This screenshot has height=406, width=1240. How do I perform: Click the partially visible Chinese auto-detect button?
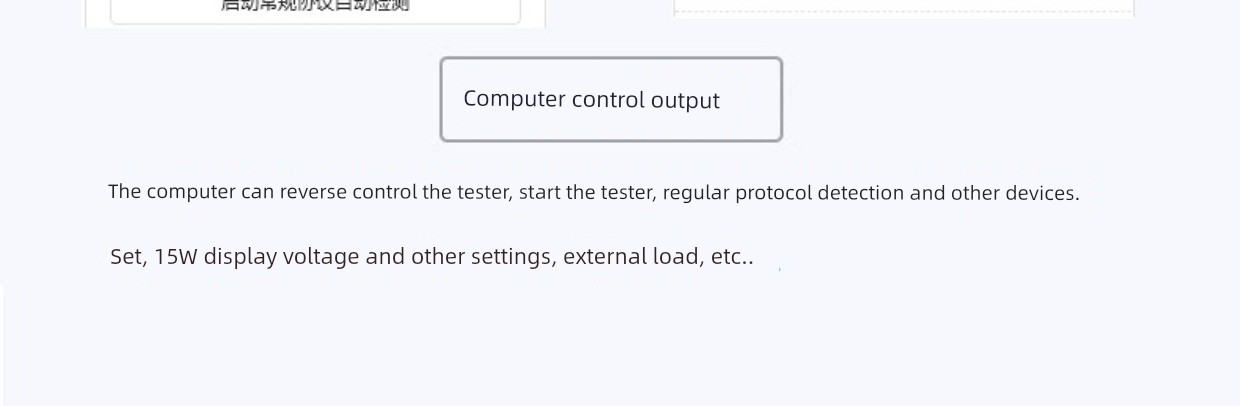[315, 10]
